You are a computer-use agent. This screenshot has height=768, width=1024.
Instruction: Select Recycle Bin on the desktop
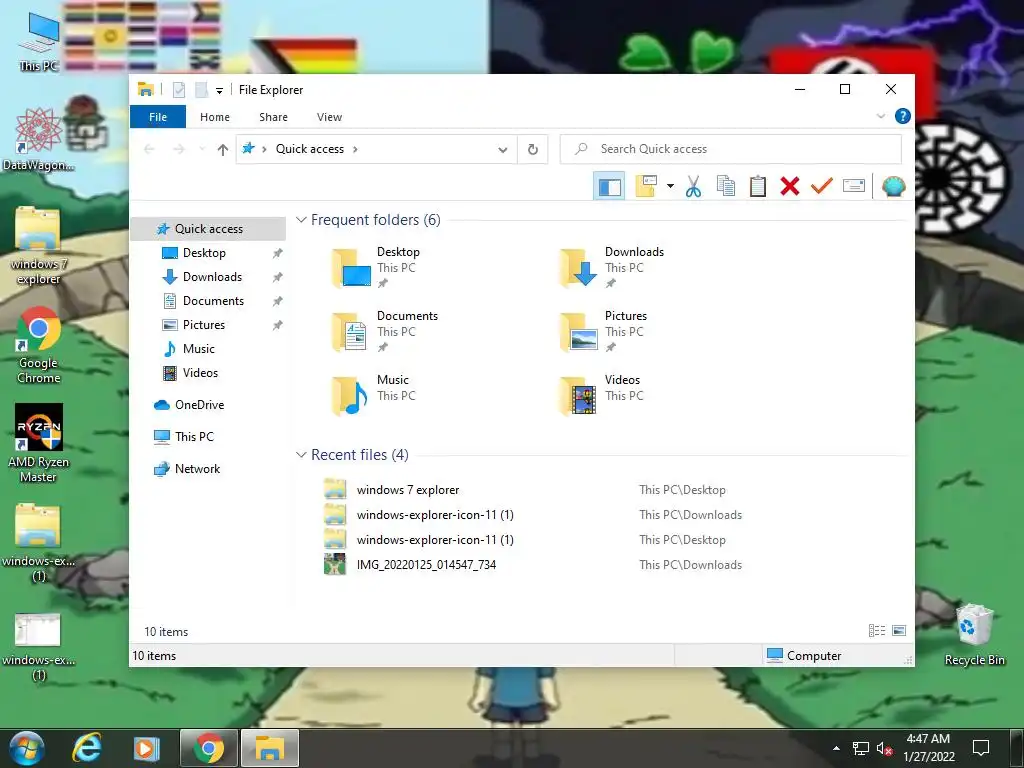click(x=974, y=635)
